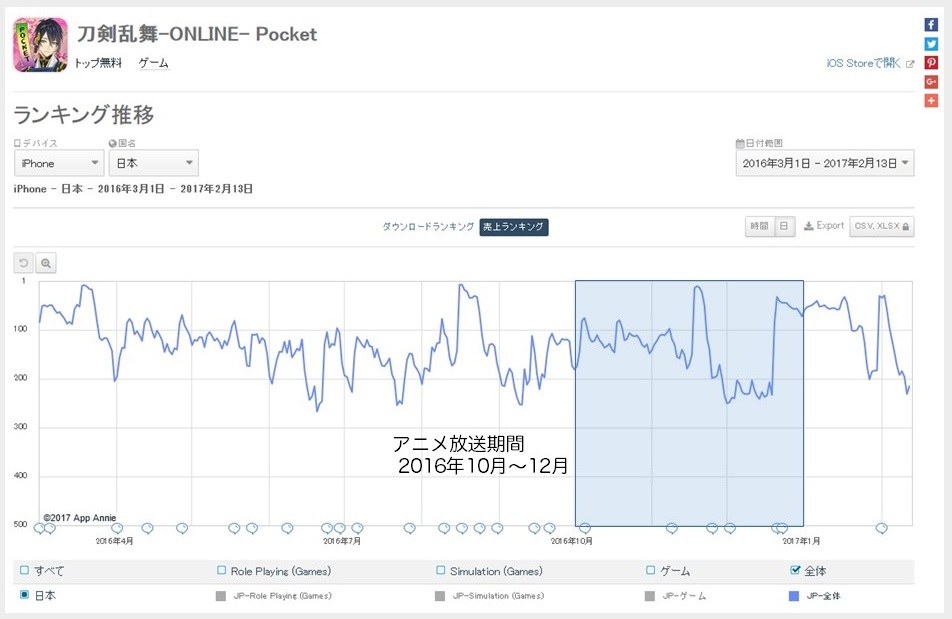The height and width of the screenshot is (619, 952).
Task: Click the 2016年7月 axis label
Action: (x=342, y=541)
